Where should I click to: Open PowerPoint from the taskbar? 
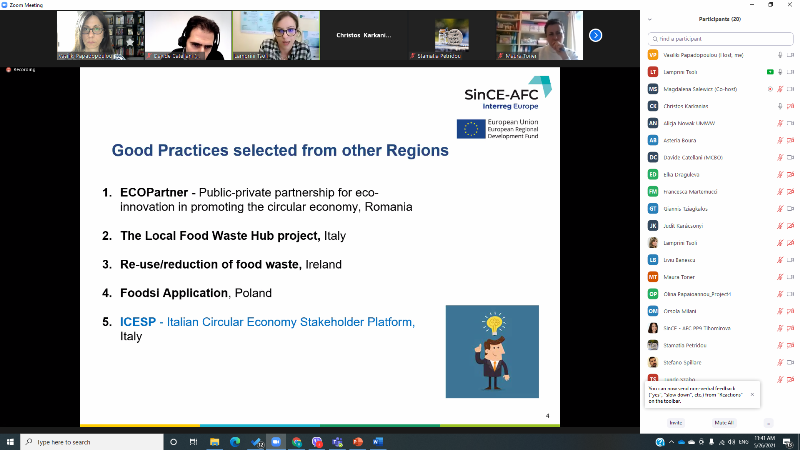click(357, 441)
